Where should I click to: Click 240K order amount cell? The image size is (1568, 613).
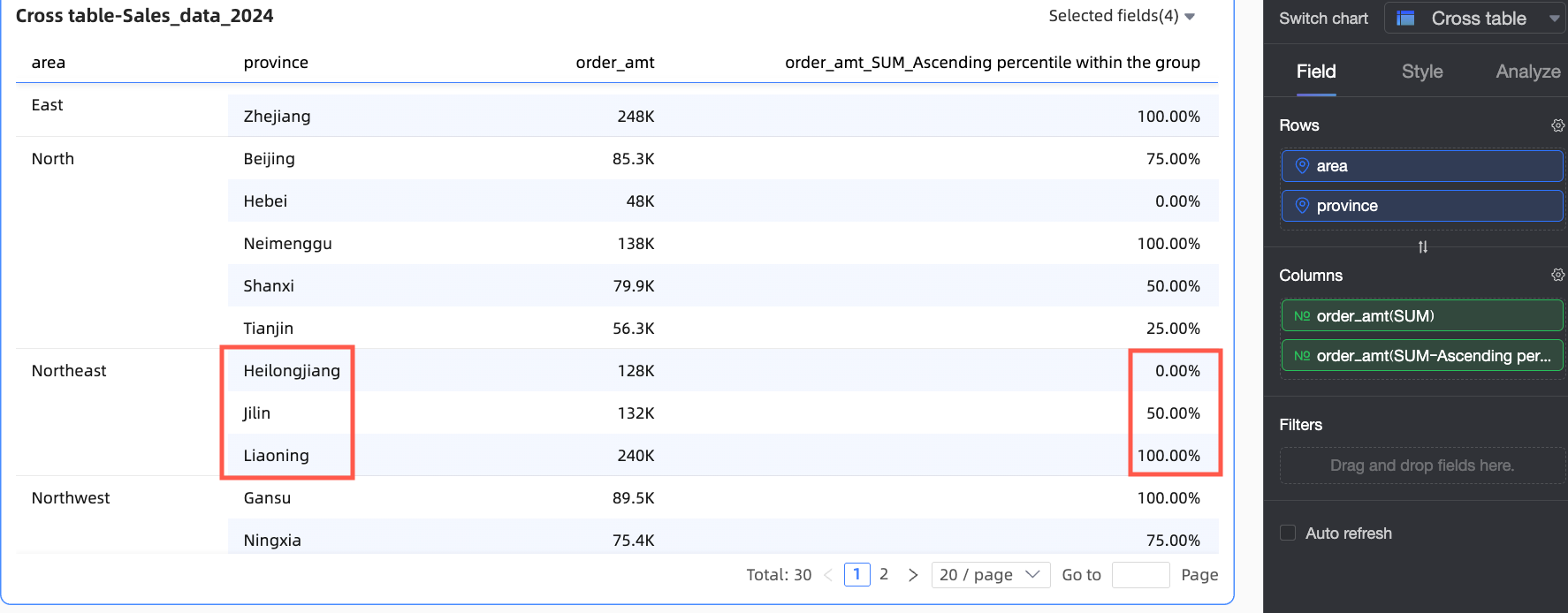pyautogui.click(x=636, y=456)
